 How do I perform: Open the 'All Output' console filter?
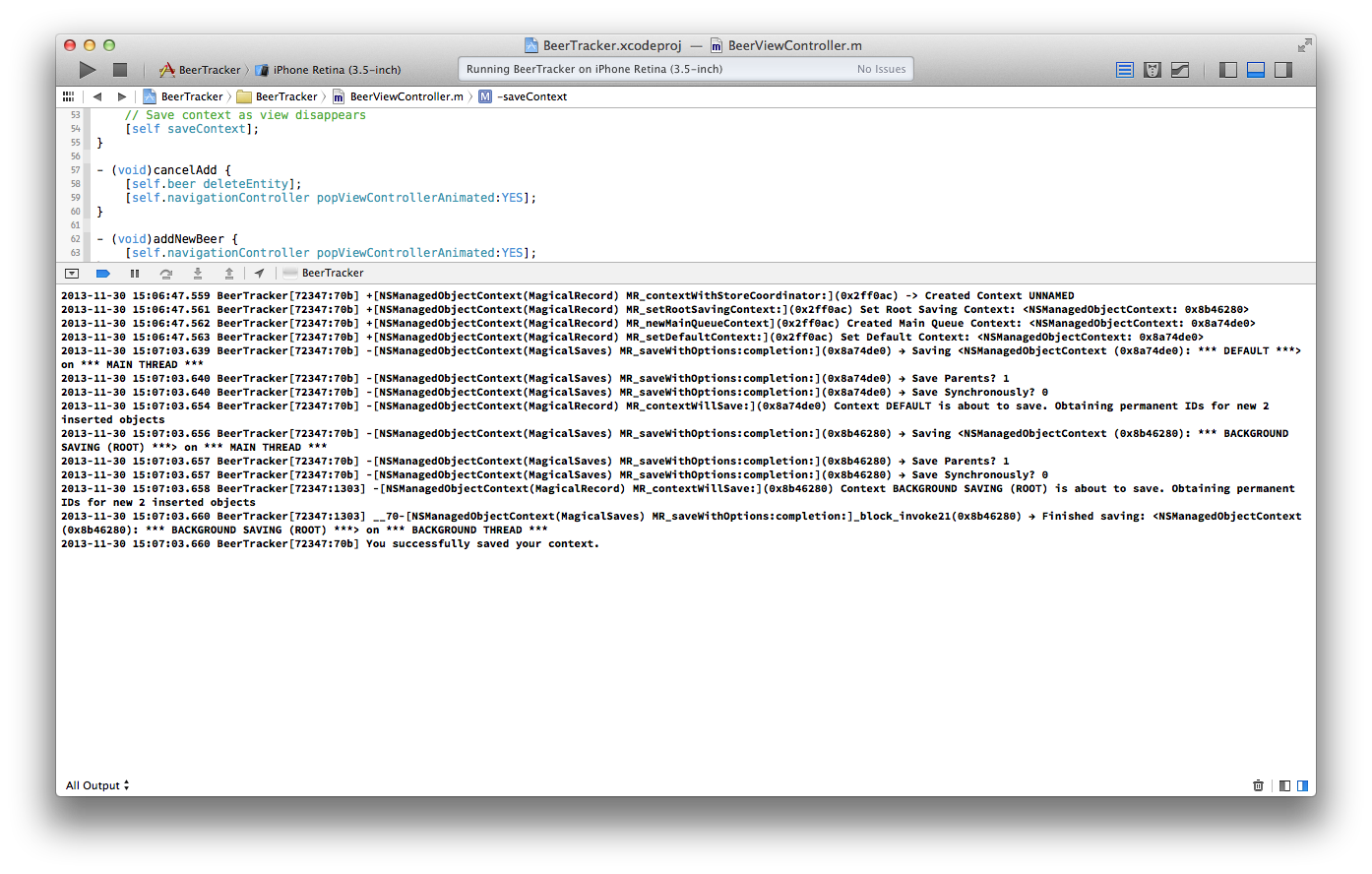coord(97,785)
